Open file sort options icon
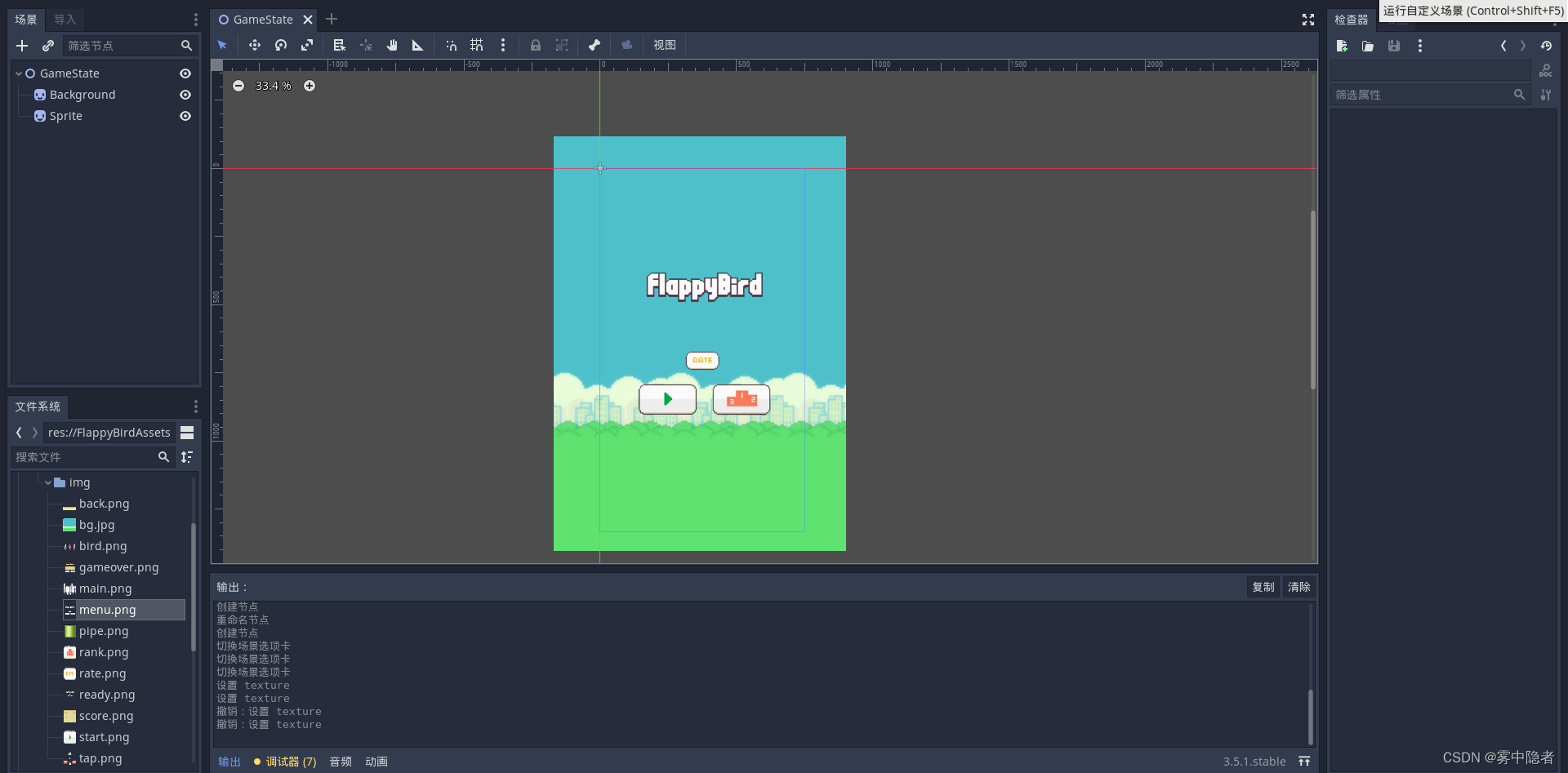1568x773 pixels. 187,457
